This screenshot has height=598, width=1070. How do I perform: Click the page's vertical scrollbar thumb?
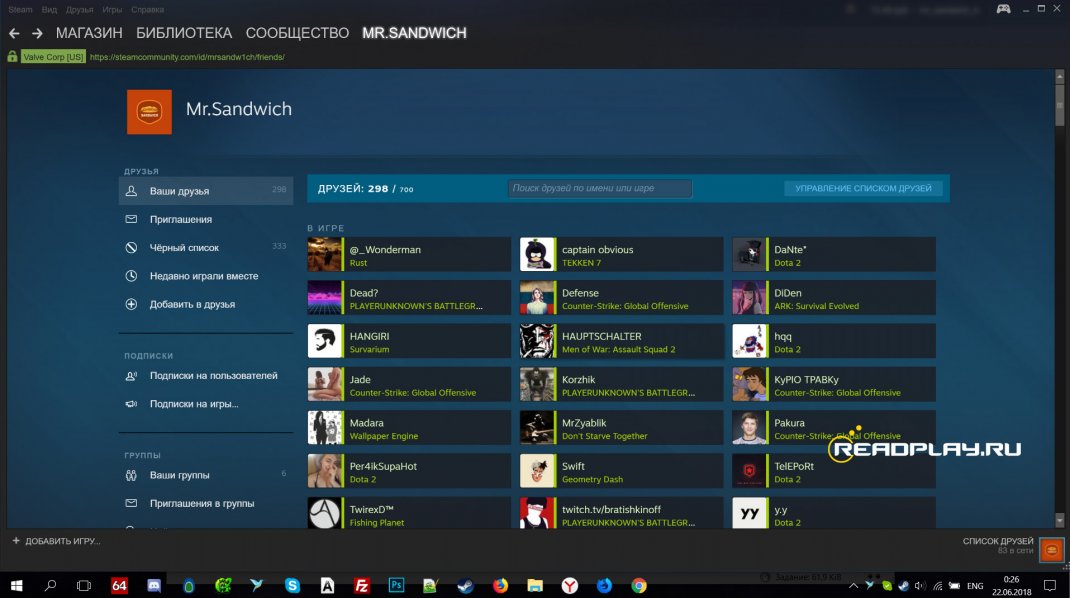coord(1059,104)
